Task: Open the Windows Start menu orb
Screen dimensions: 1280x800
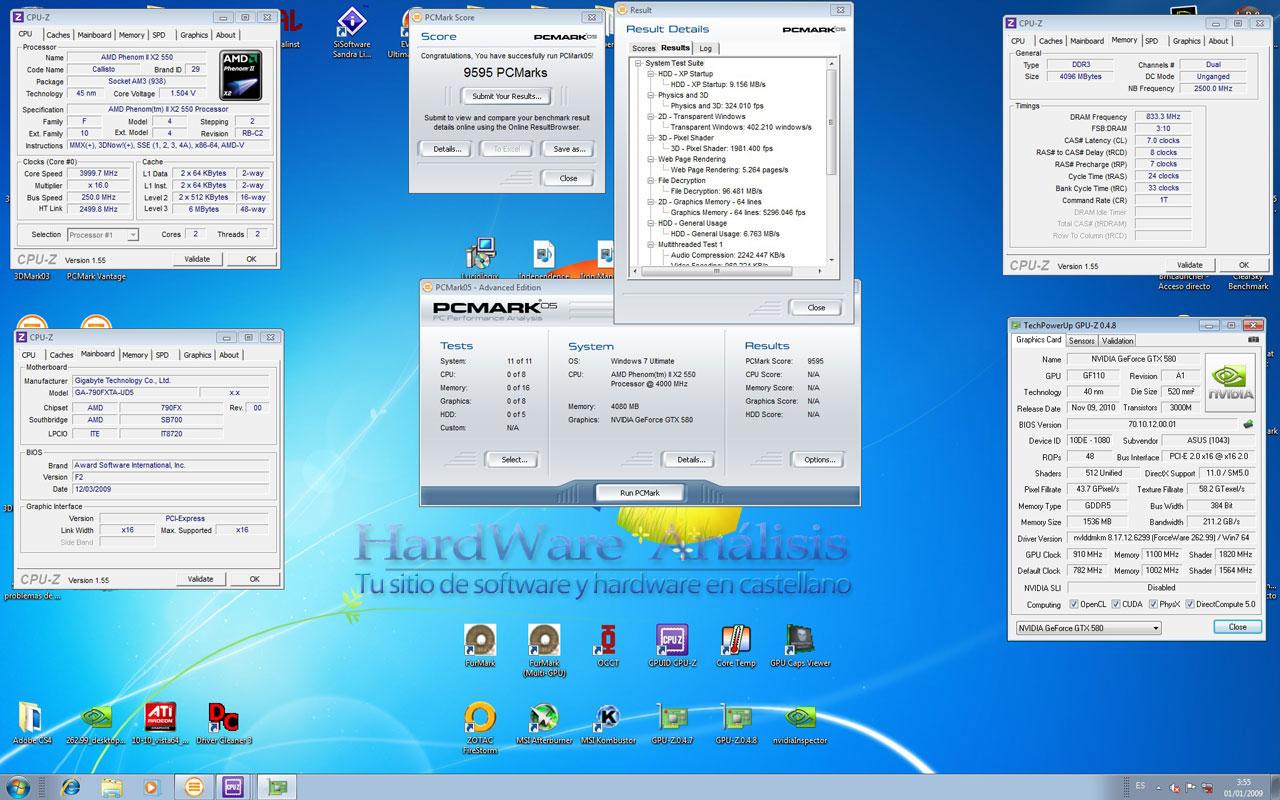Action: 19,786
